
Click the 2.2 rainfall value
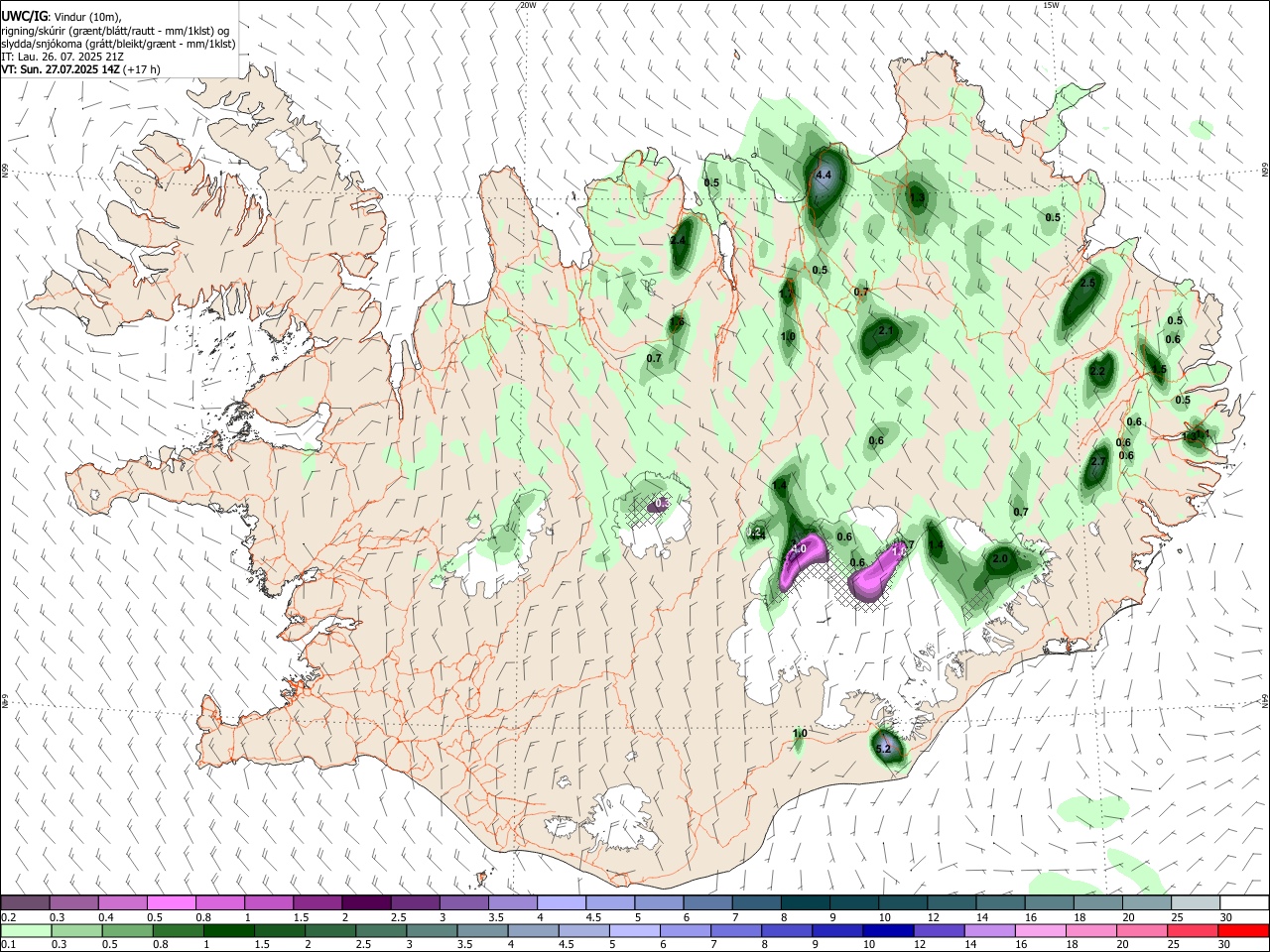point(1097,372)
